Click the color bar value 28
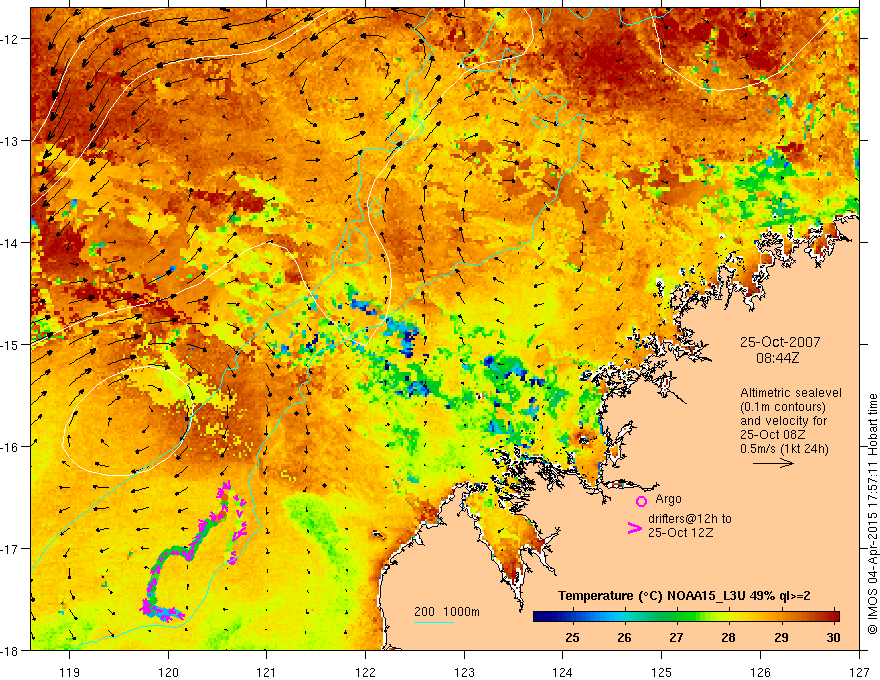 tap(729, 638)
